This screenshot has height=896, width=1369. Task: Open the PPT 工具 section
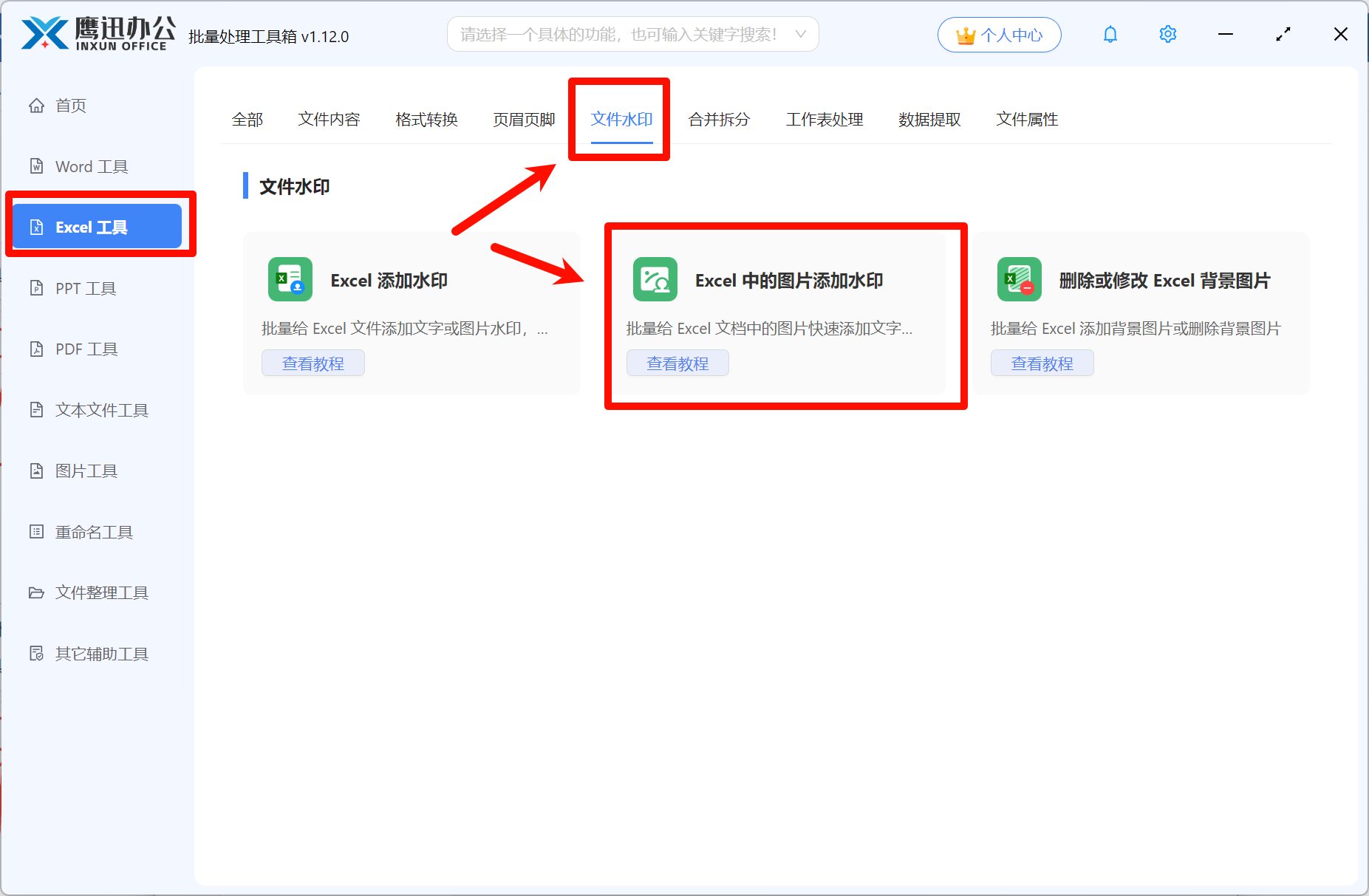click(x=85, y=288)
